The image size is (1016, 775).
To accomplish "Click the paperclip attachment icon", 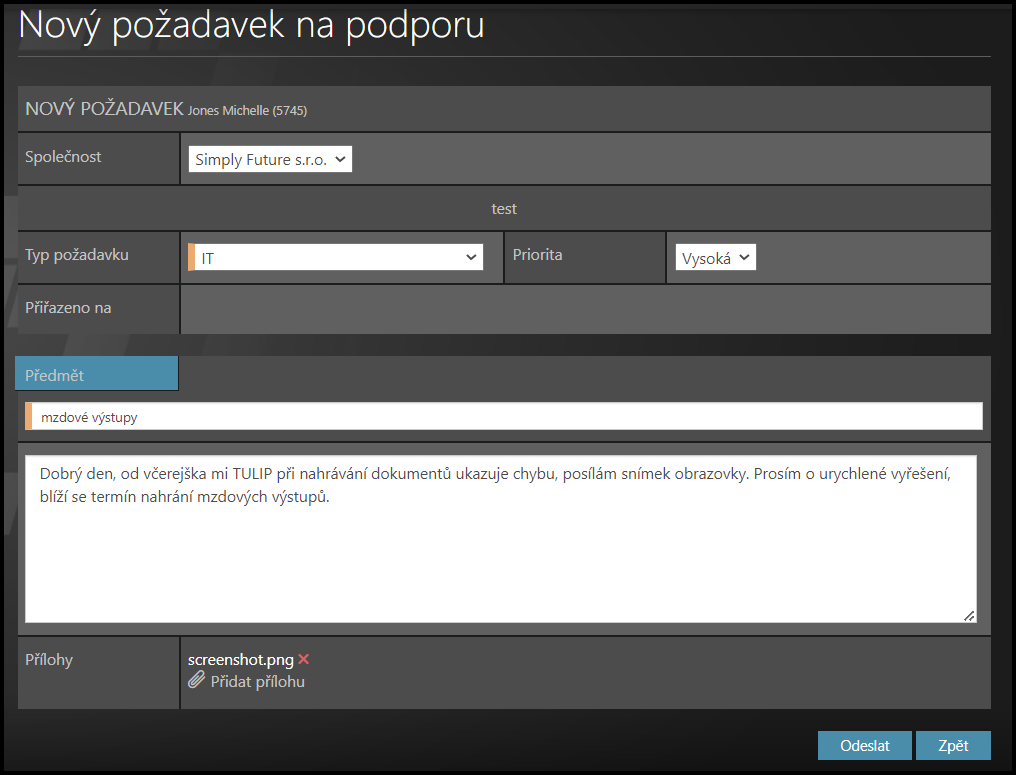I will [196, 681].
